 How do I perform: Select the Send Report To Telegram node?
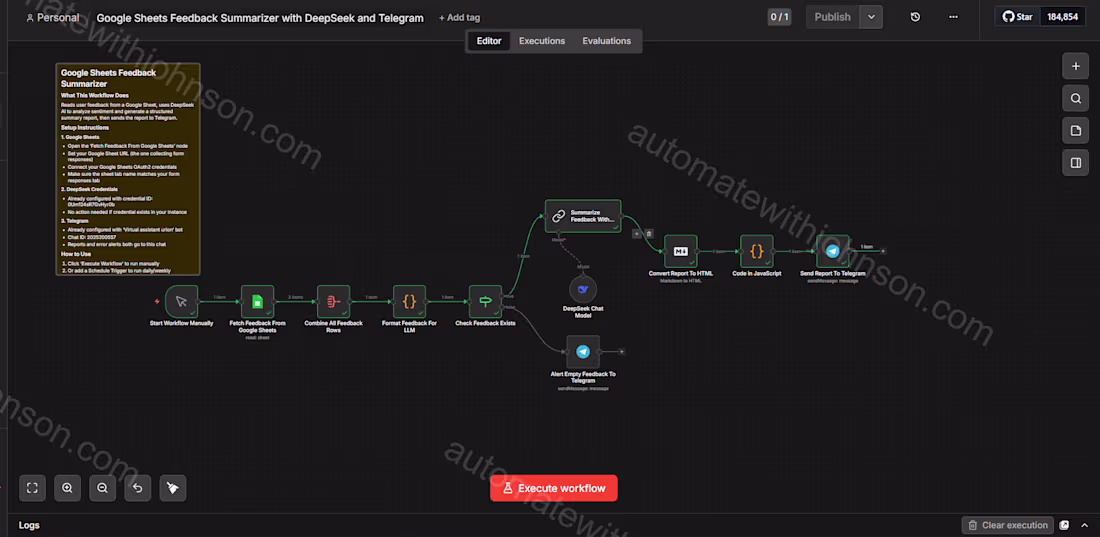(833, 251)
